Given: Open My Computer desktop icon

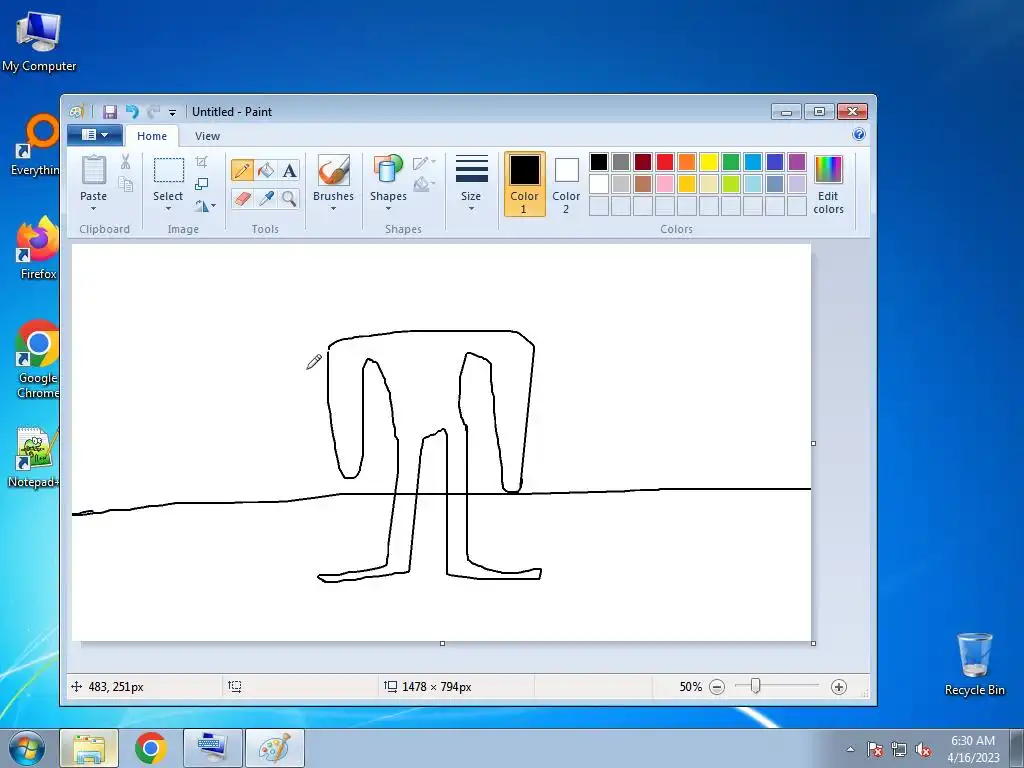Looking at the screenshot, I should click(x=39, y=41).
